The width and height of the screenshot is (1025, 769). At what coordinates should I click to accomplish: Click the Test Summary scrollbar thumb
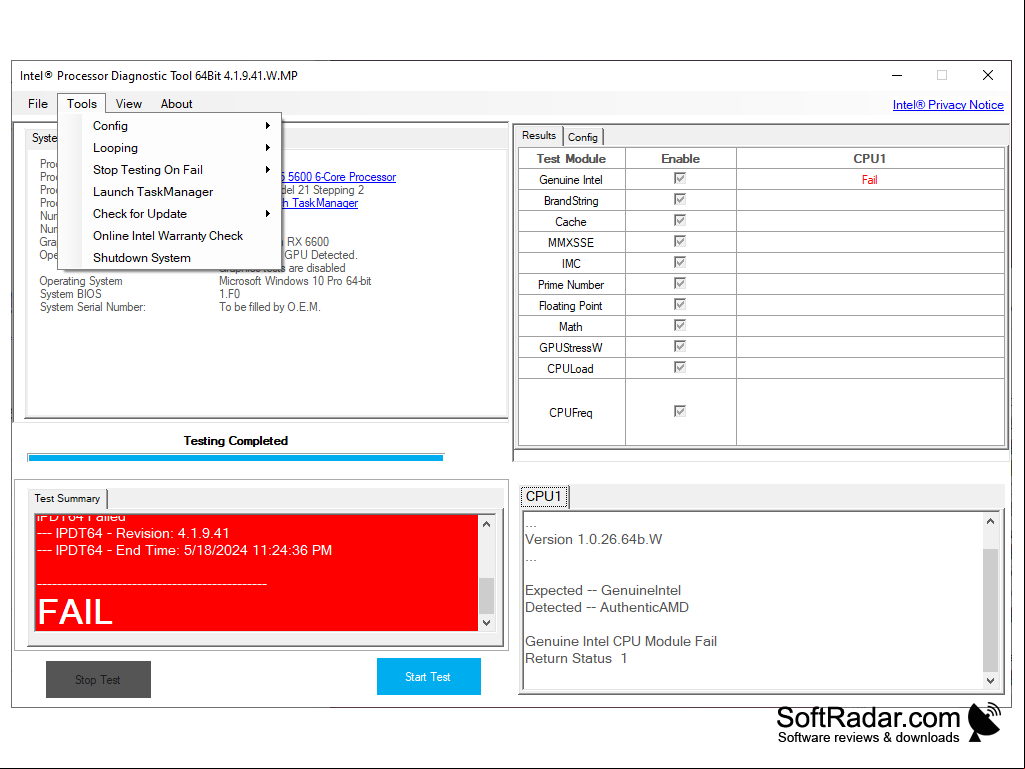[486, 596]
